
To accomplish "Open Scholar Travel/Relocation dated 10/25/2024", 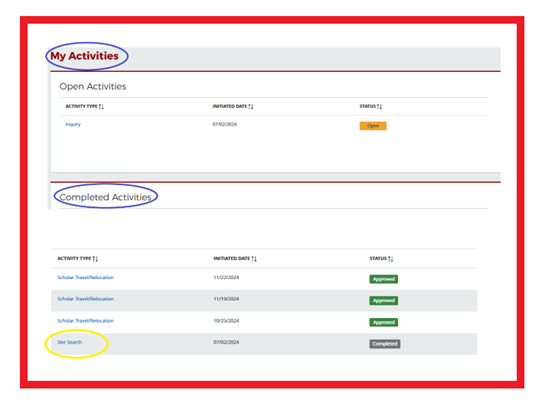I will coord(86,321).
